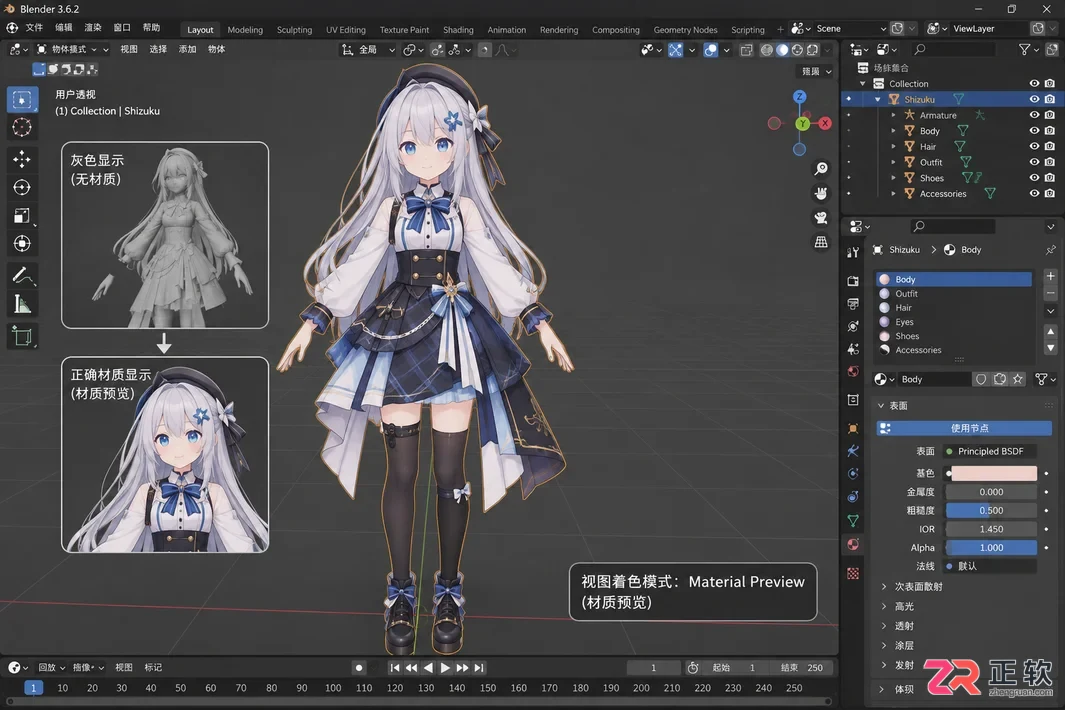Screen dimensions: 1065x710
Task: Click the base color swatch
Action: pos(994,473)
